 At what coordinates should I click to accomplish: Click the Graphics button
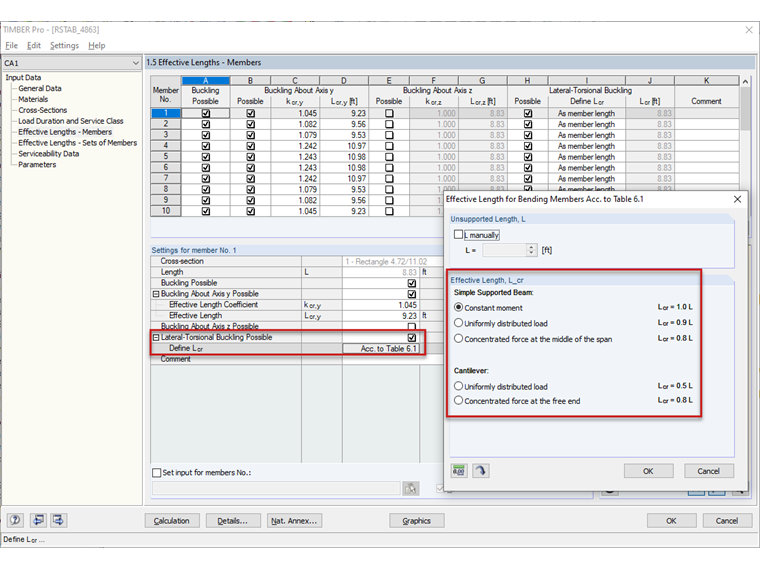pyautogui.click(x=416, y=521)
